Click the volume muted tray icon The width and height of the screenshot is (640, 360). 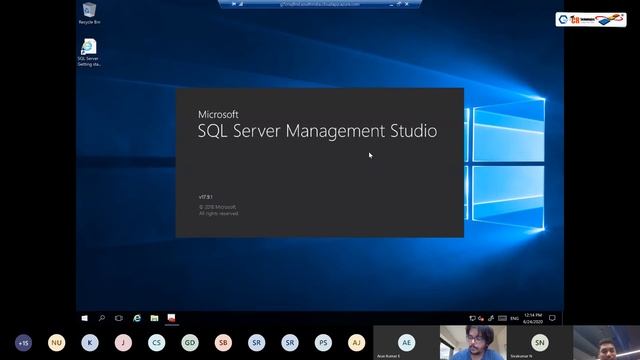pyautogui.click(x=481, y=318)
